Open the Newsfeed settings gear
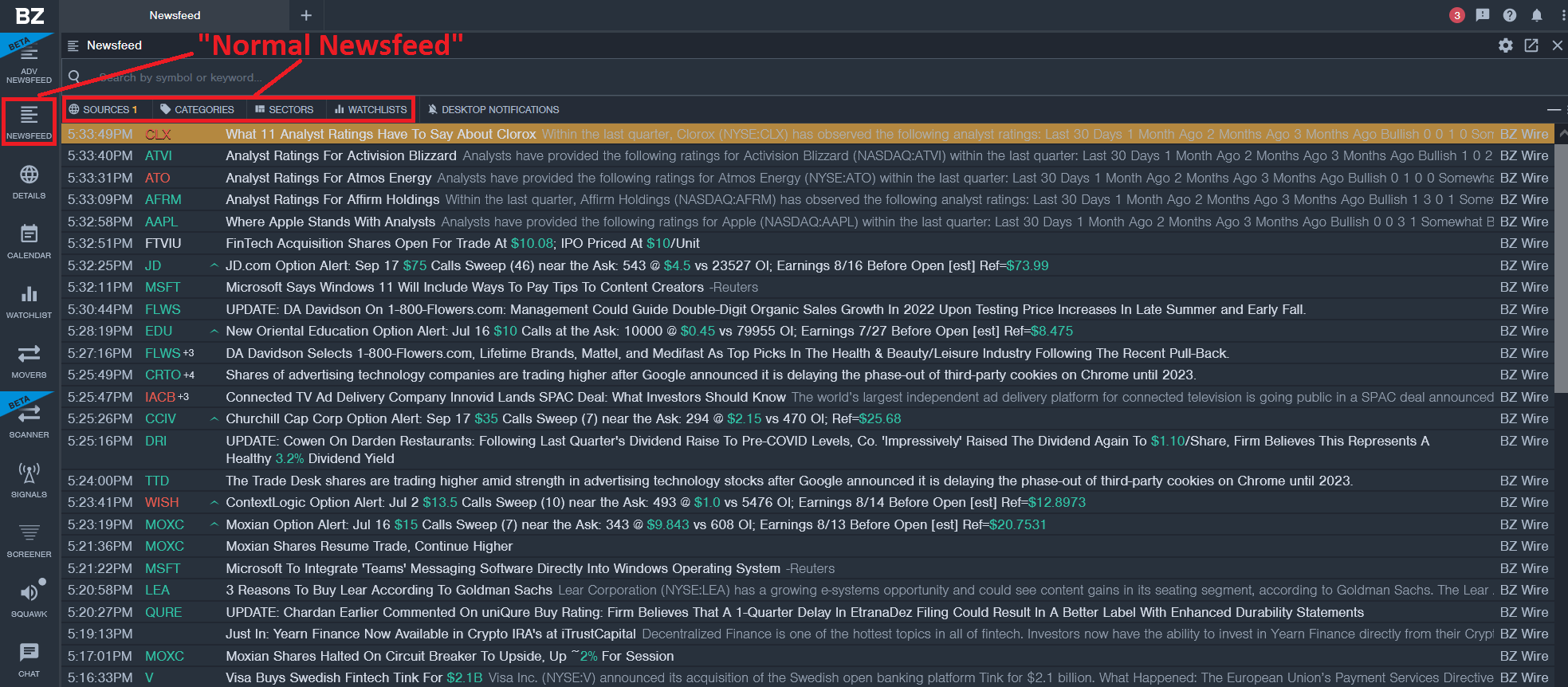 1505,45
